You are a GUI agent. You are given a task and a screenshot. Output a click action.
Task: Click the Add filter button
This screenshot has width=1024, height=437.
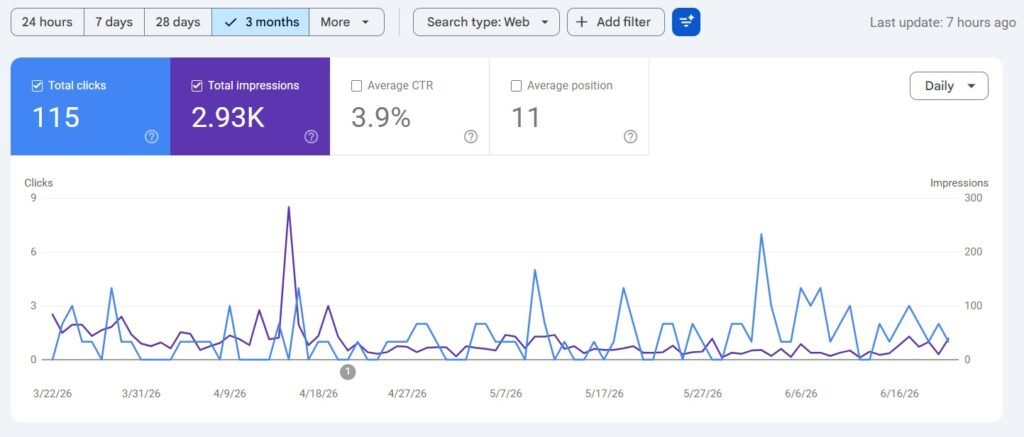click(616, 22)
